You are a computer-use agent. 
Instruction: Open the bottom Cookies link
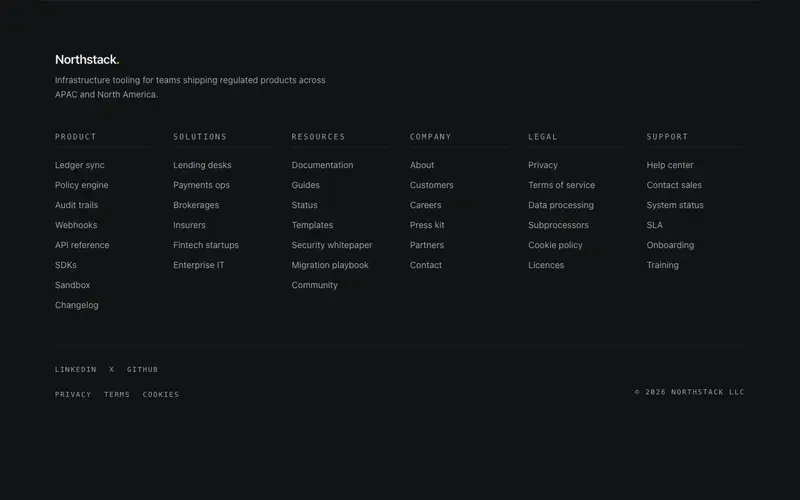coord(161,394)
